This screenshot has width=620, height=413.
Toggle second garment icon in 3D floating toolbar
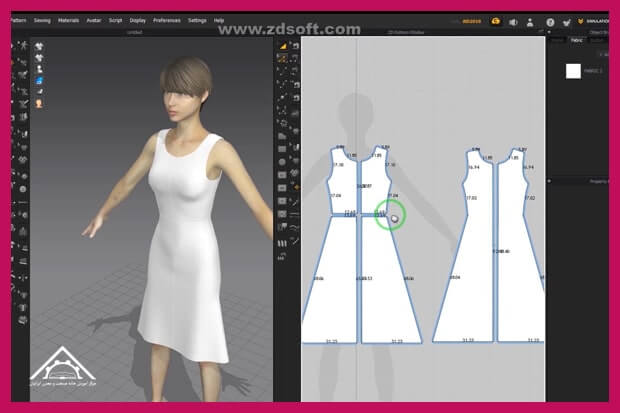point(38,57)
